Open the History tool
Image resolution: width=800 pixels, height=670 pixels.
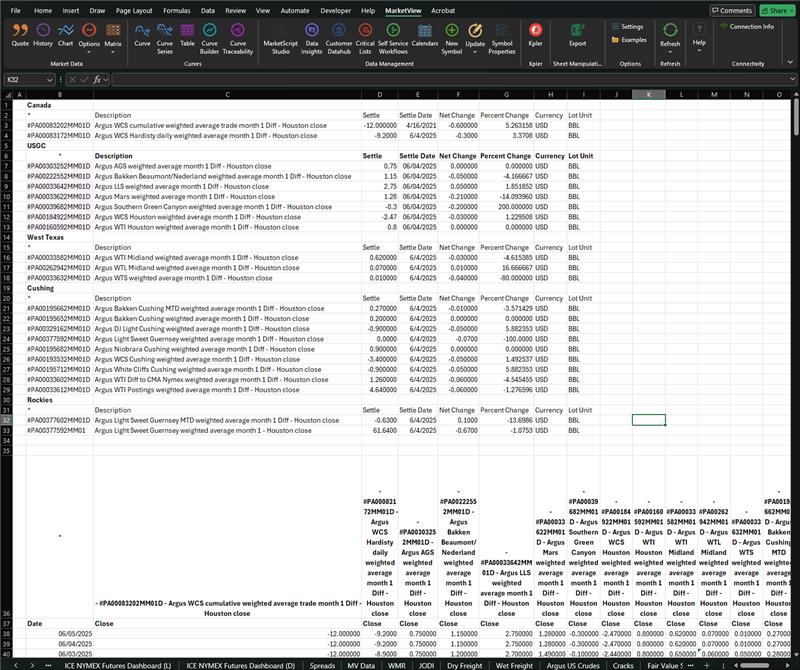click(43, 35)
